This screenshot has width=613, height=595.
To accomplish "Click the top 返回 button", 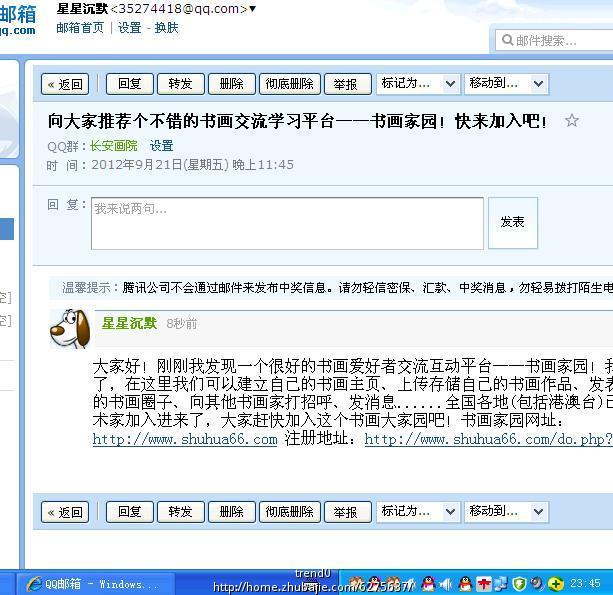I will [65, 84].
